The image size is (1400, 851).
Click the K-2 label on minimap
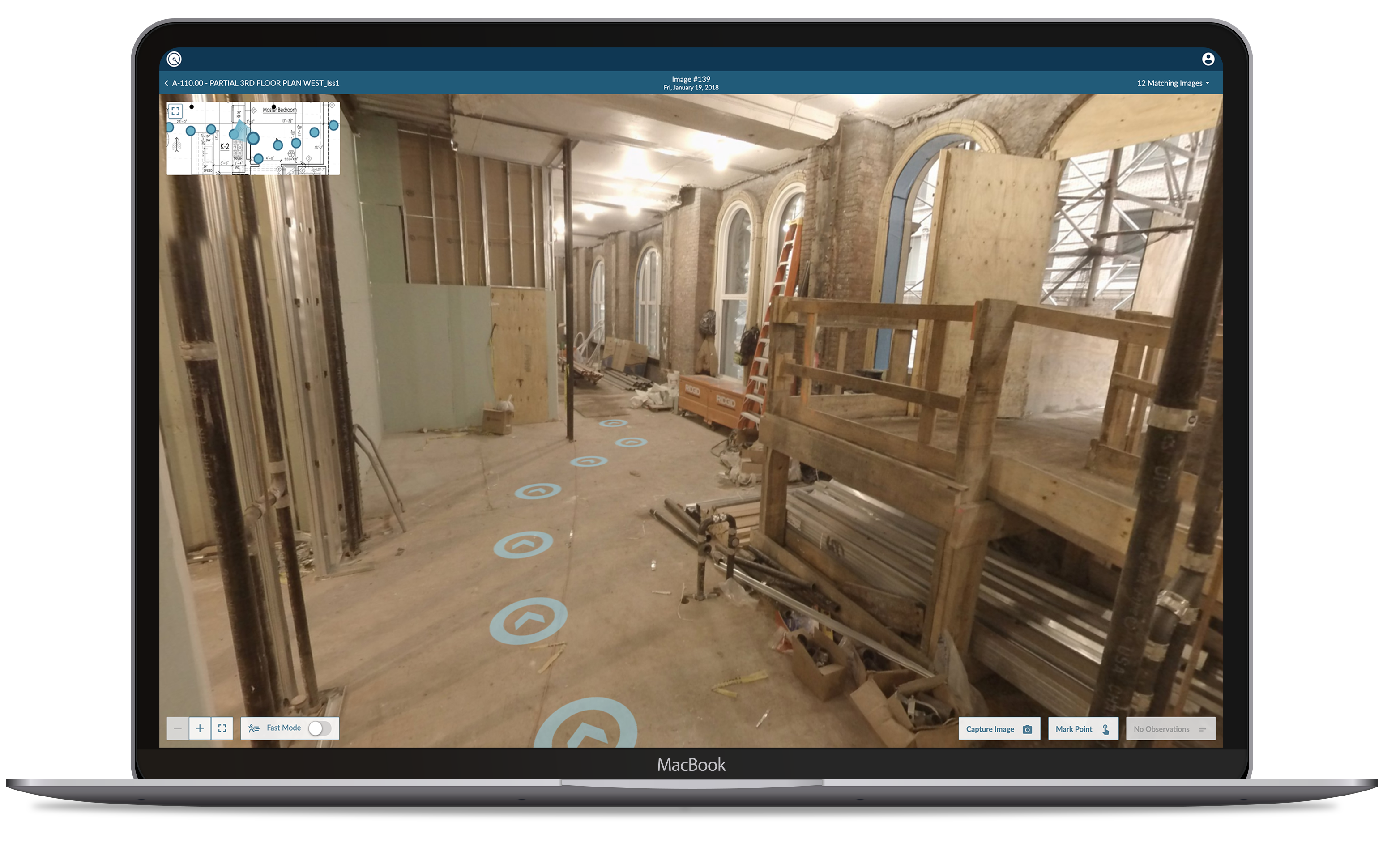point(225,147)
